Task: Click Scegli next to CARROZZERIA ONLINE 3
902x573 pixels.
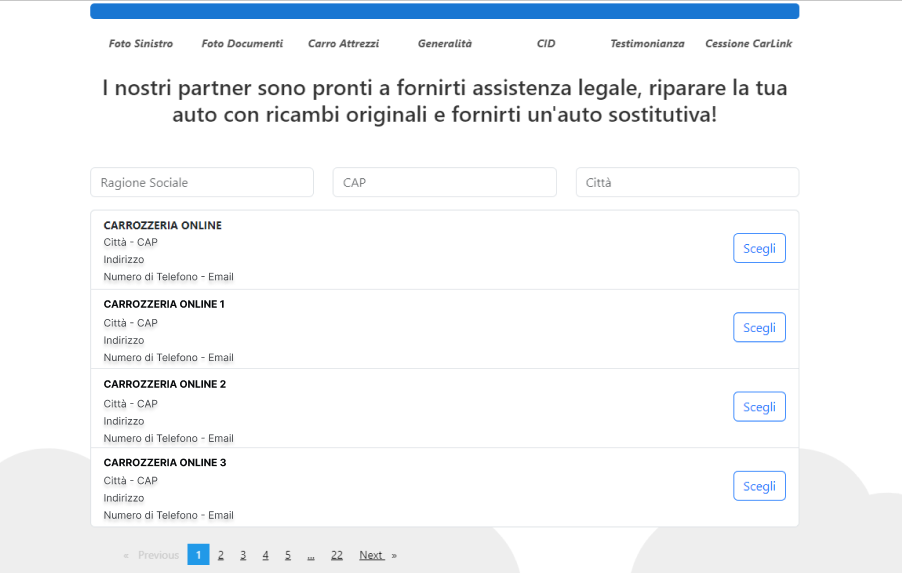Action: click(759, 486)
